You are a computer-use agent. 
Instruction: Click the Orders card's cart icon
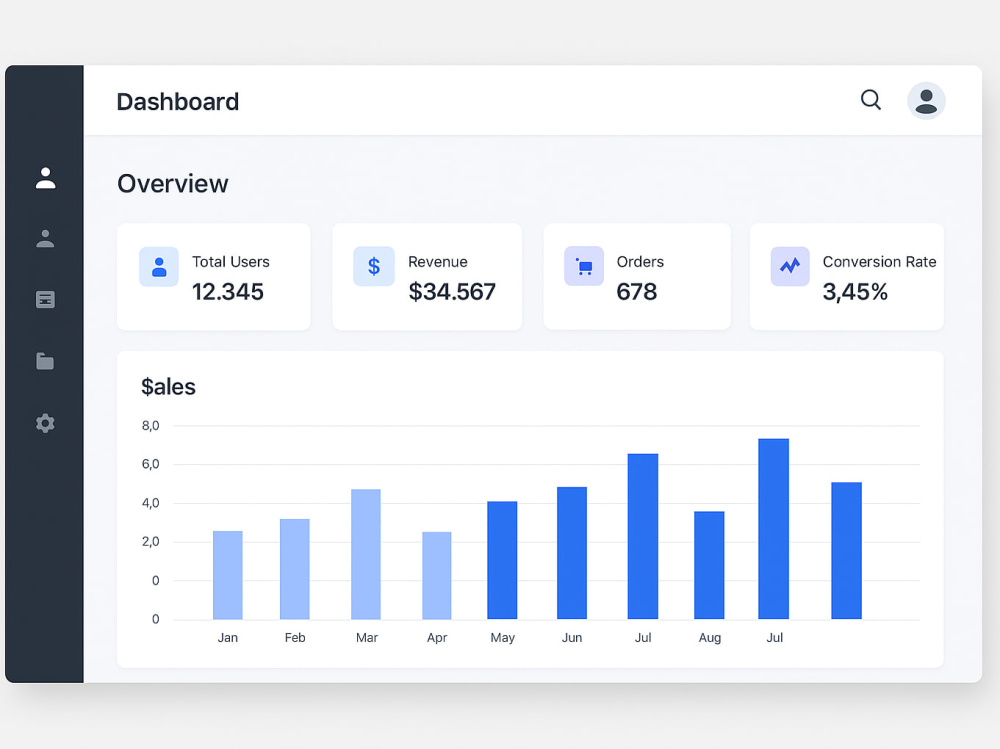pos(584,266)
